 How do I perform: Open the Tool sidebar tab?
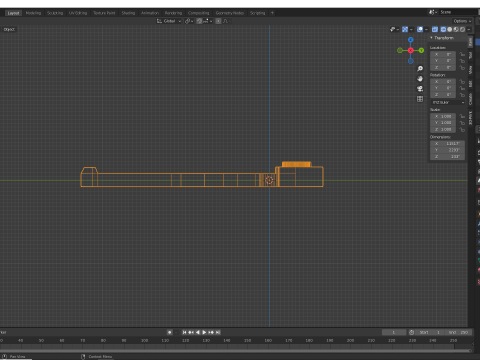[x=470, y=55]
